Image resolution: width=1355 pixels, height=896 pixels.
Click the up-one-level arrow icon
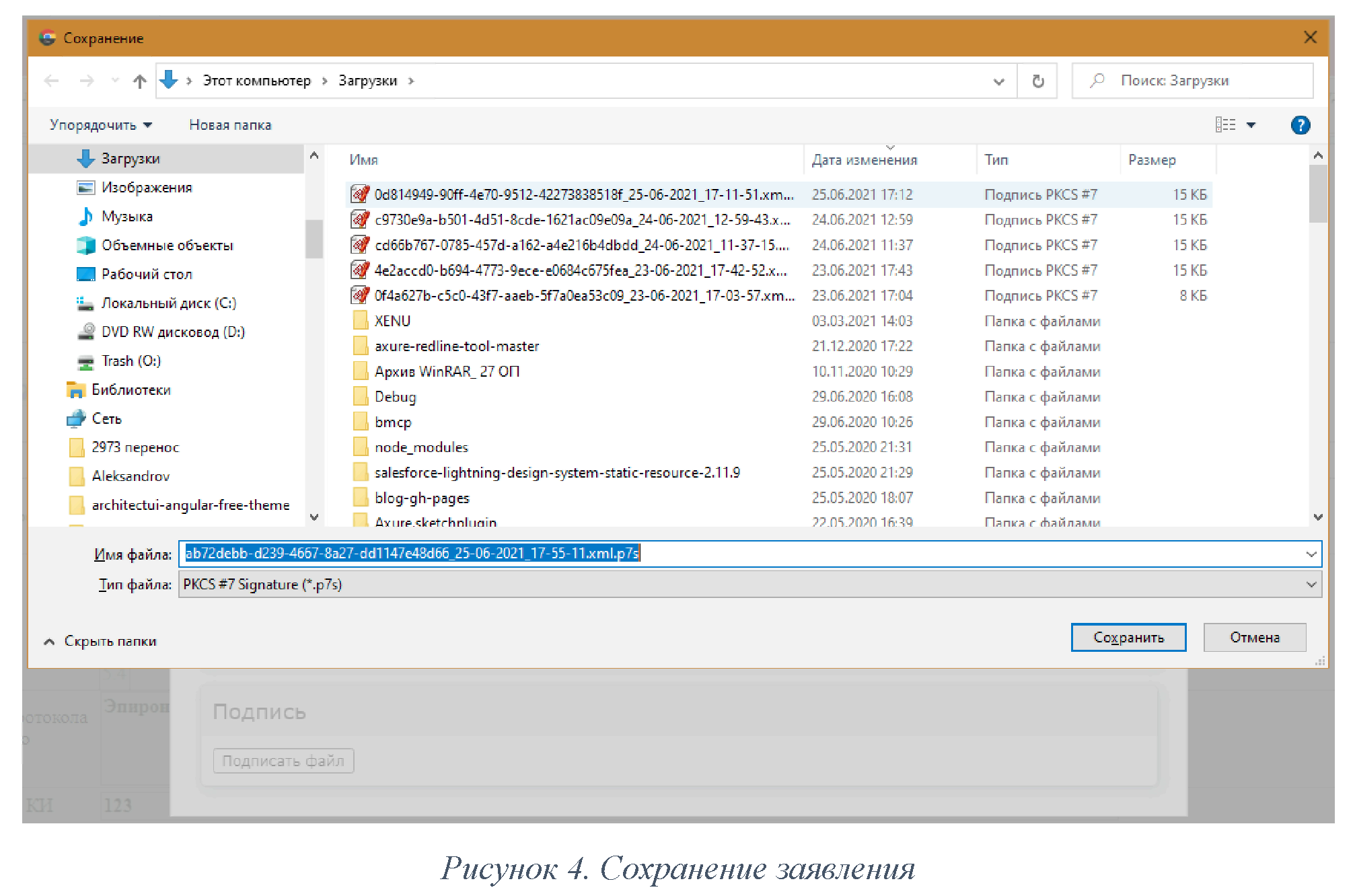pyautogui.click(x=139, y=81)
